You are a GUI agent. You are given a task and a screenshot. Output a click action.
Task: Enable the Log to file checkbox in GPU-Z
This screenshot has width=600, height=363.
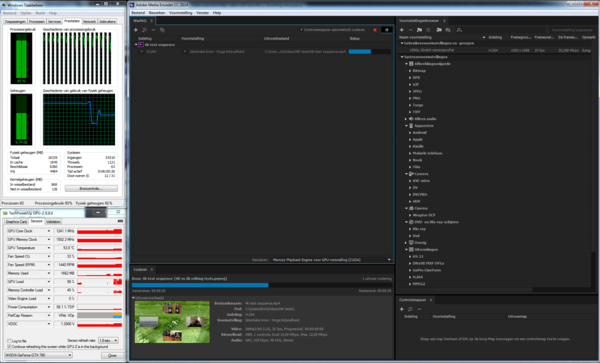[x=9, y=341]
